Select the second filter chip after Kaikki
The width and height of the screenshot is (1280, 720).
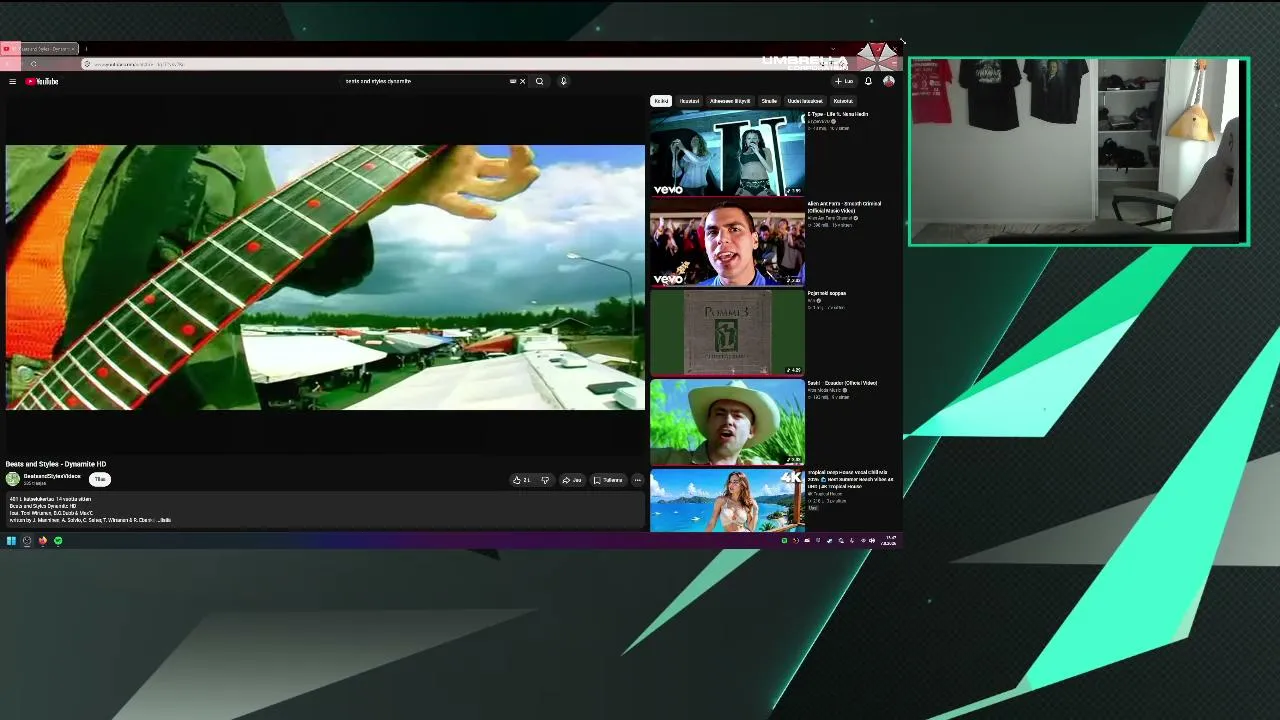[x=689, y=101]
